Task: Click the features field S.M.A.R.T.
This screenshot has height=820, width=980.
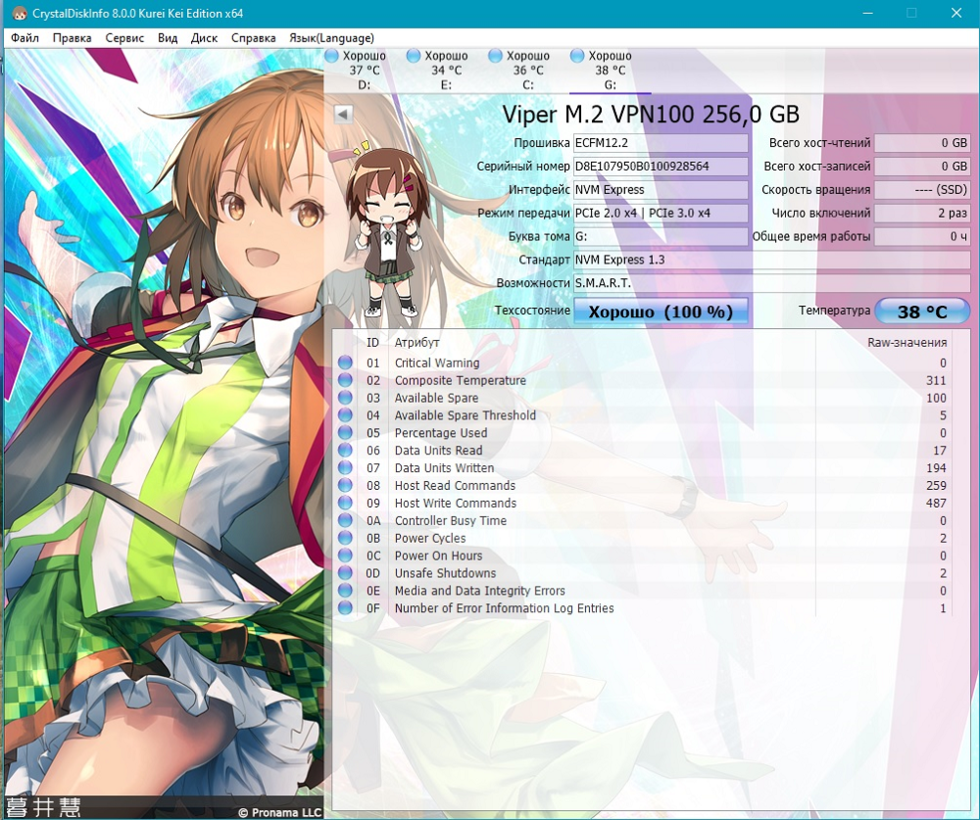Action: click(x=772, y=283)
